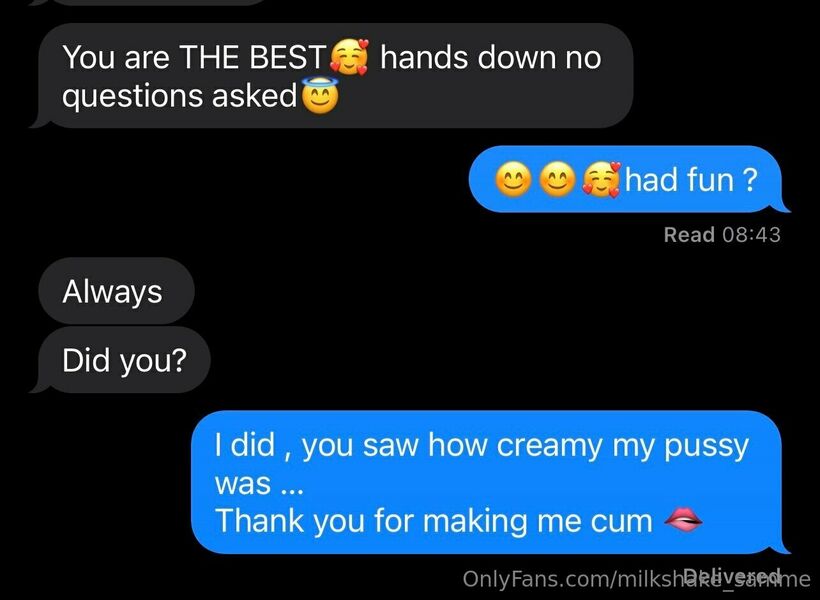Tap the "had fun ?" text in blue bubble
The image size is (820, 600).
(x=691, y=179)
